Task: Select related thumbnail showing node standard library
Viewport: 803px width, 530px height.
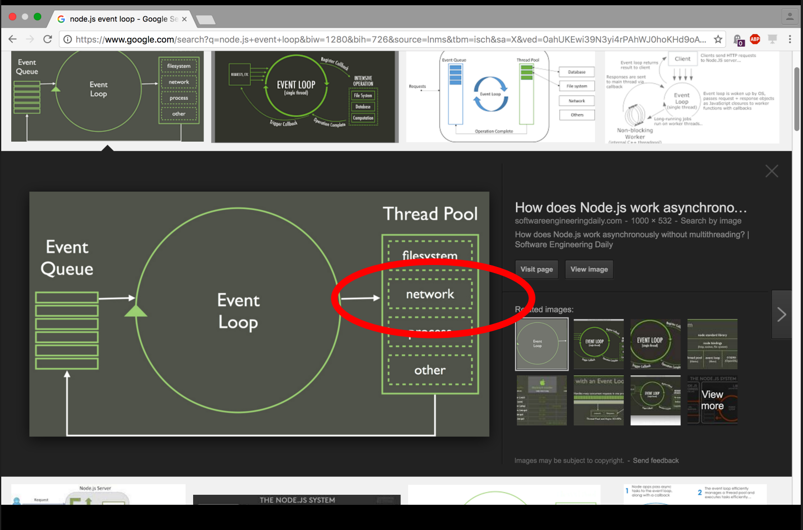Action: click(712, 344)
